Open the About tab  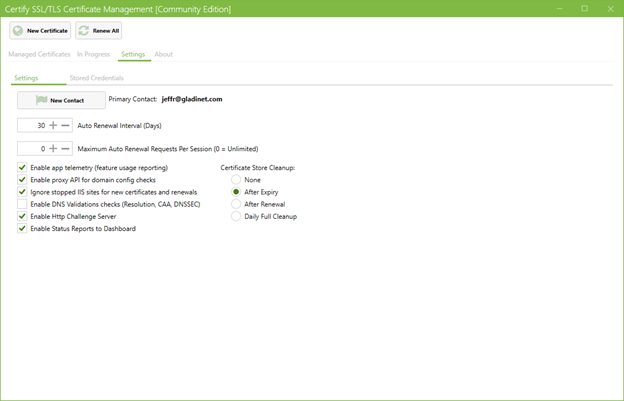[164, 54]
